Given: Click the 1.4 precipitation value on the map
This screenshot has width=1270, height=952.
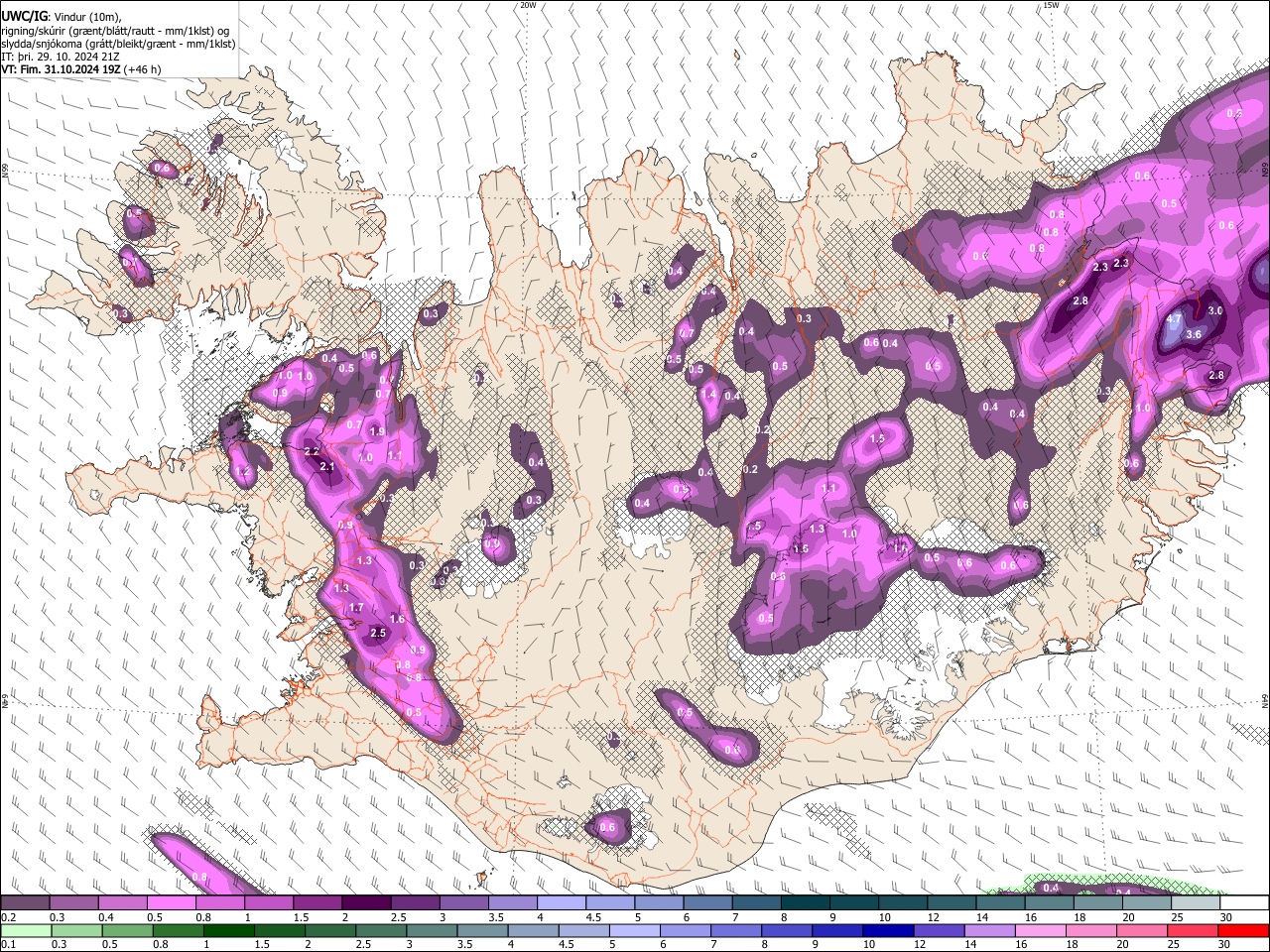Looking at the screenshot, I should point(708,394).
